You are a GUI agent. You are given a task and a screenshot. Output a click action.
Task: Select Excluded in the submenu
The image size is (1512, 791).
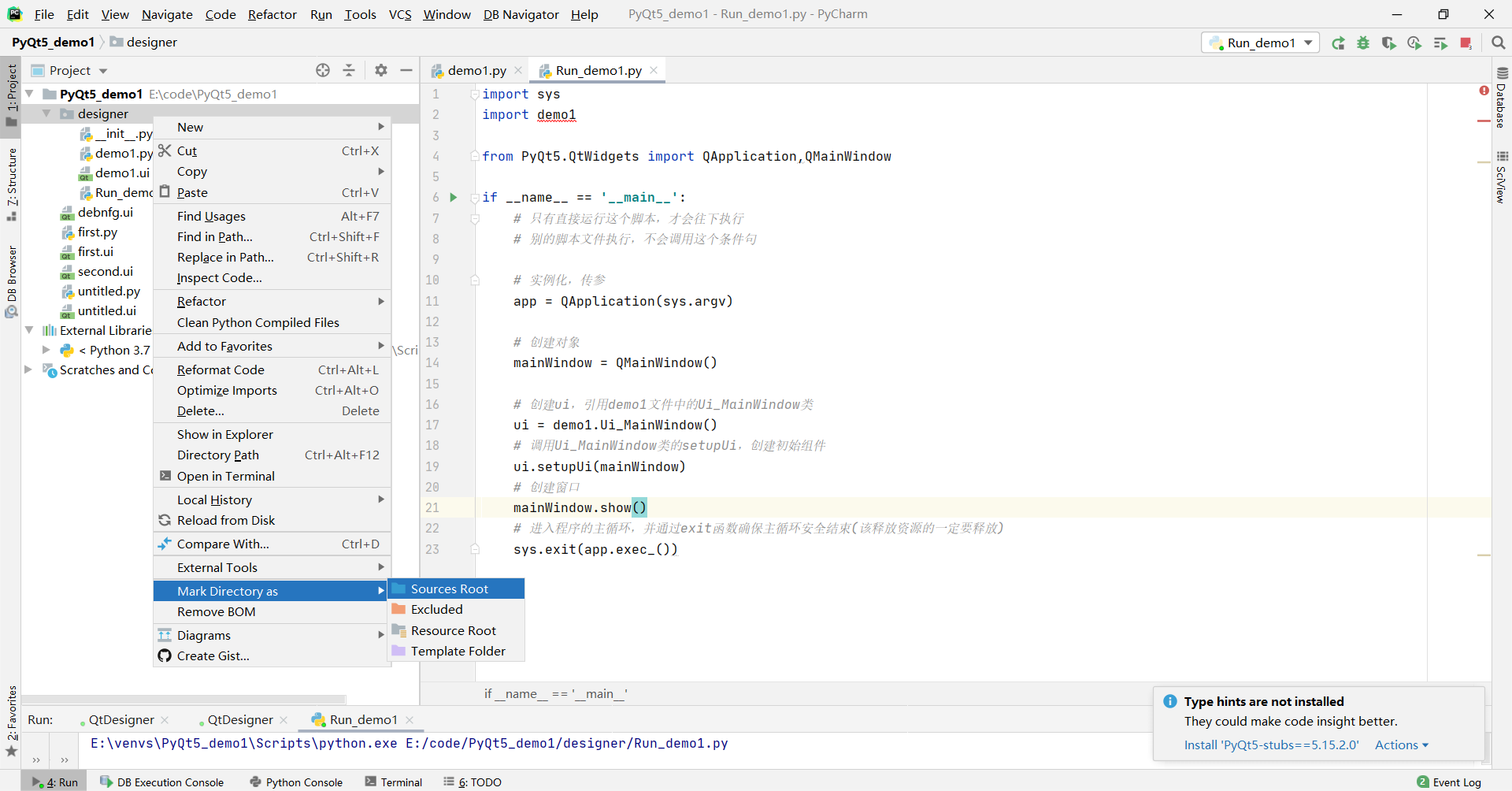(x=456, y=609)
